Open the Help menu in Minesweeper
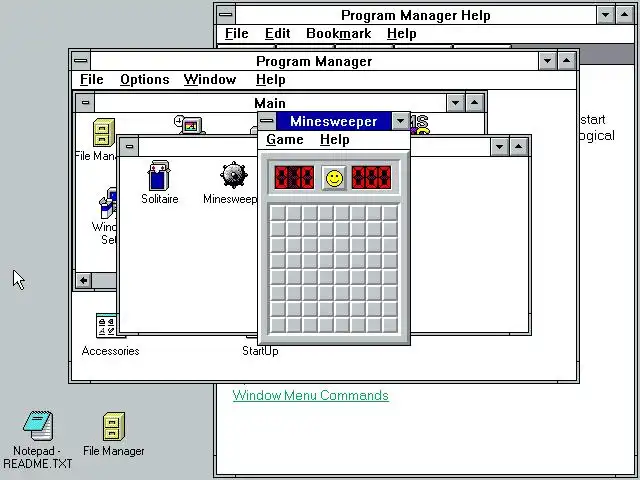The height and width of the screenshot is (480, 640). [x=334, y=140]
